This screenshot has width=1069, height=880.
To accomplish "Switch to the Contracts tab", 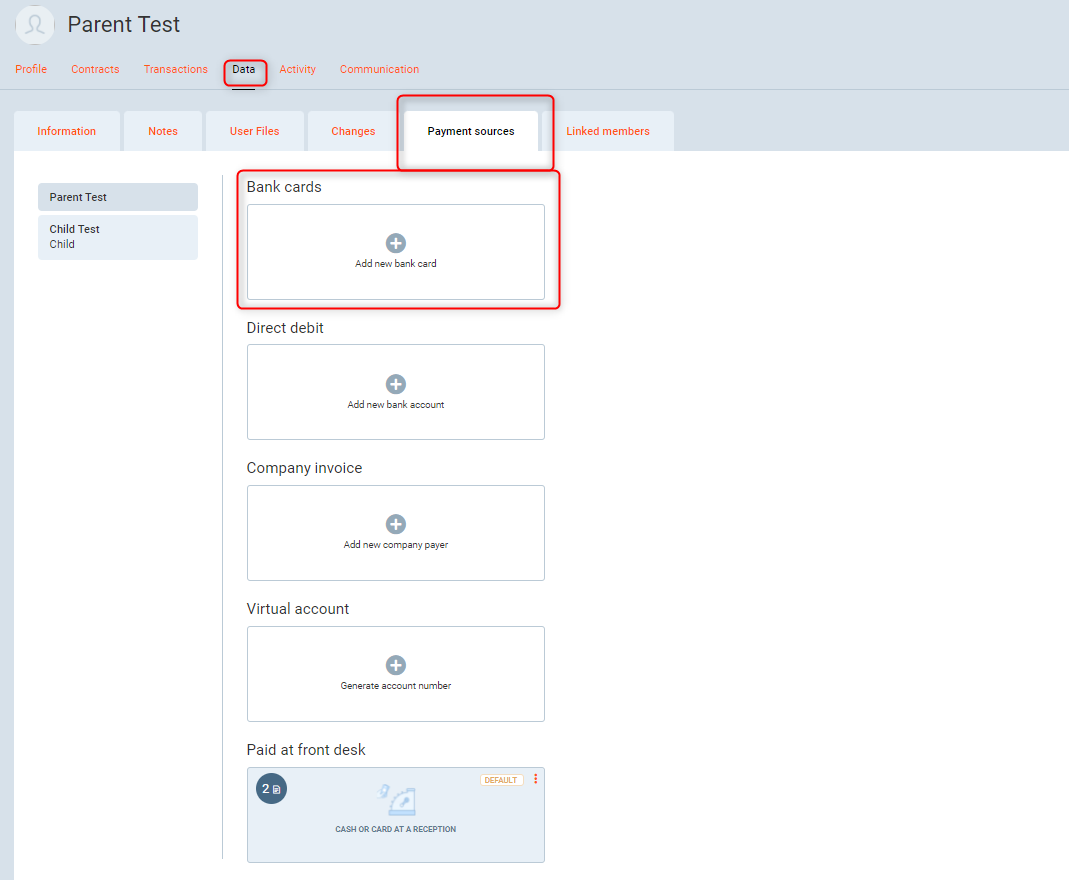I will [95, 70].
